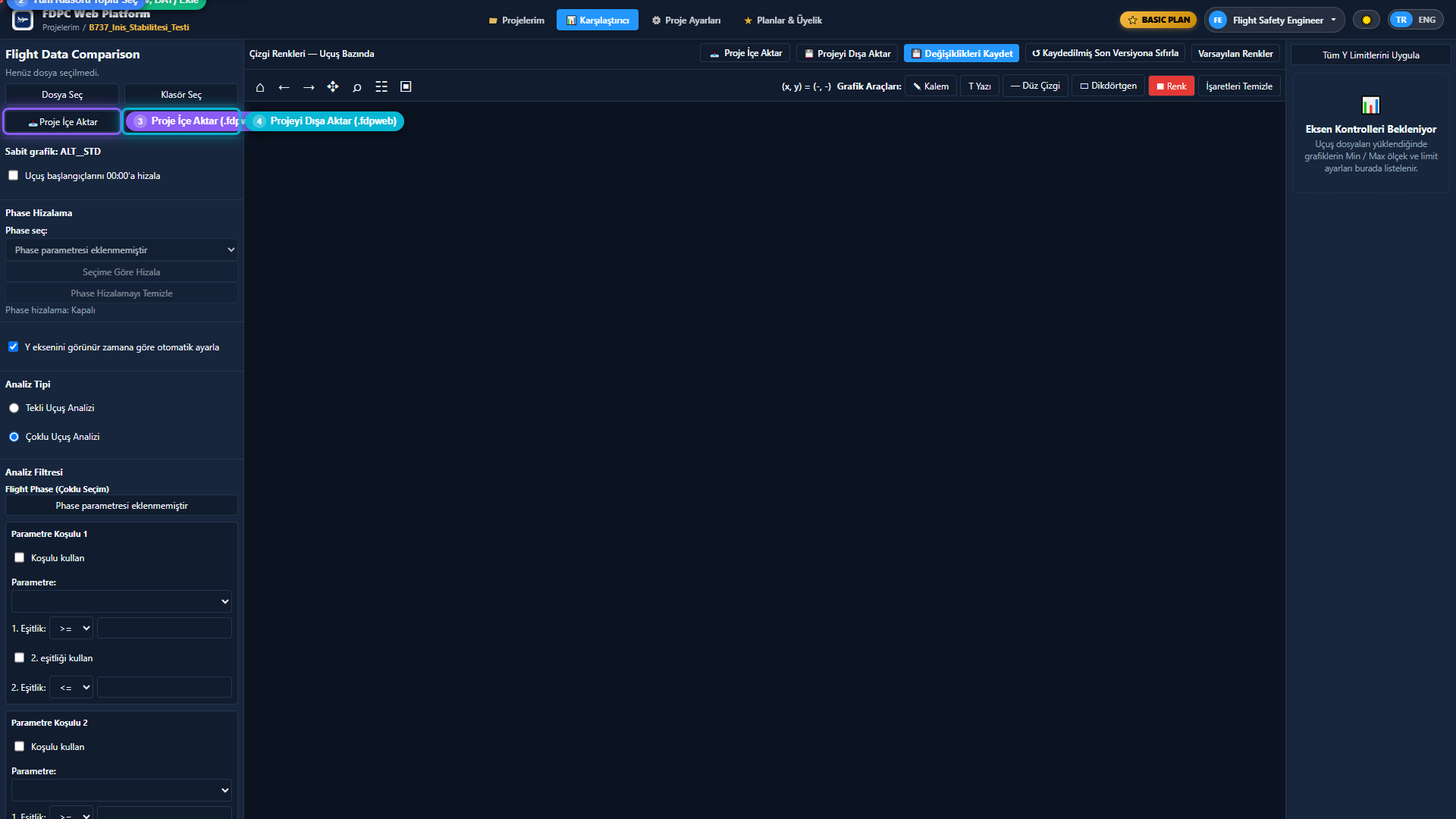Enable '2. eşitliği kullan' checkbox
The width and height of the screenshot is (1456, 819).
(19, 657)
